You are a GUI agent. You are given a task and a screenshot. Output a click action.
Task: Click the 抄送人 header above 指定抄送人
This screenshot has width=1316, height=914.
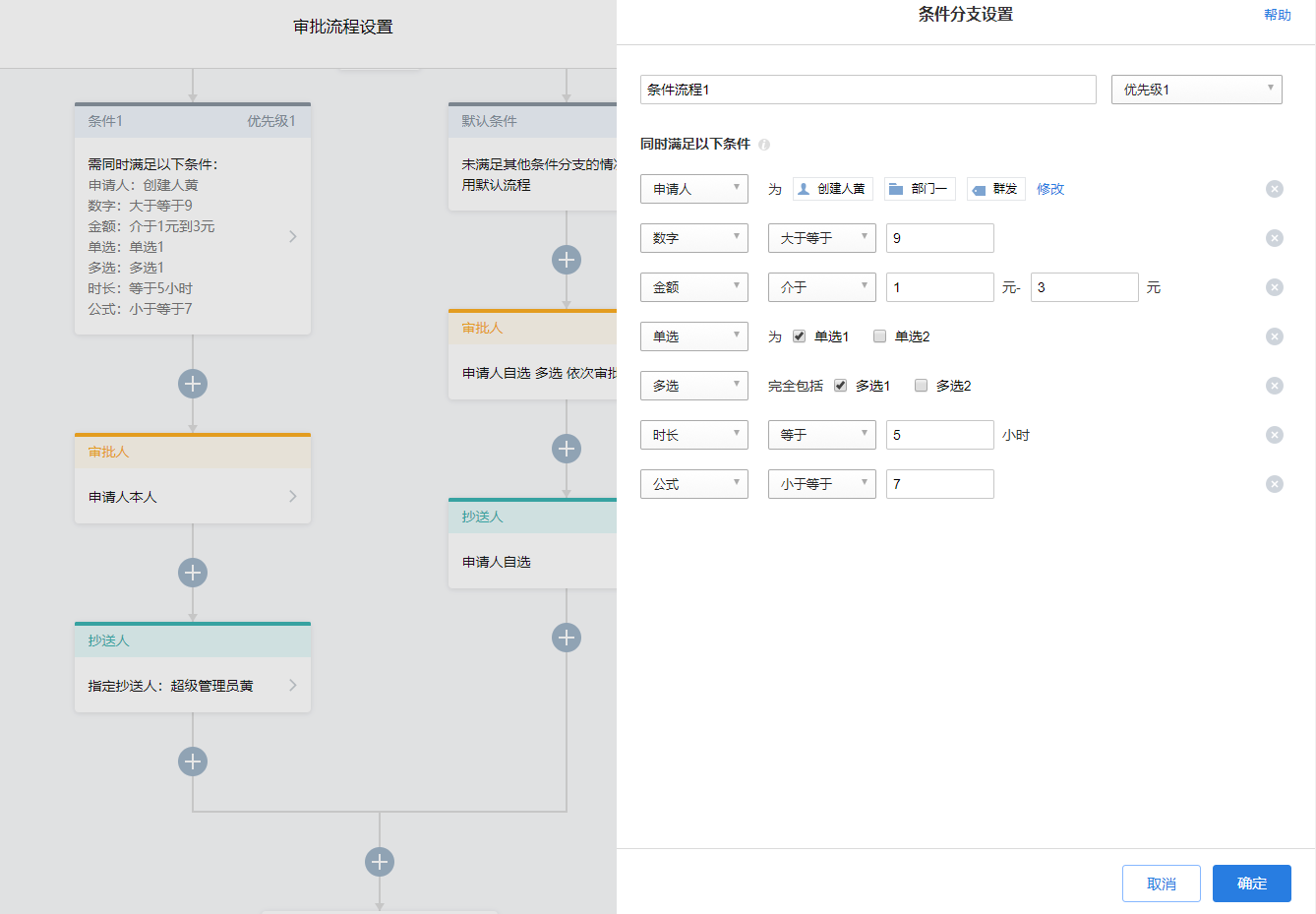click(193, 640)
